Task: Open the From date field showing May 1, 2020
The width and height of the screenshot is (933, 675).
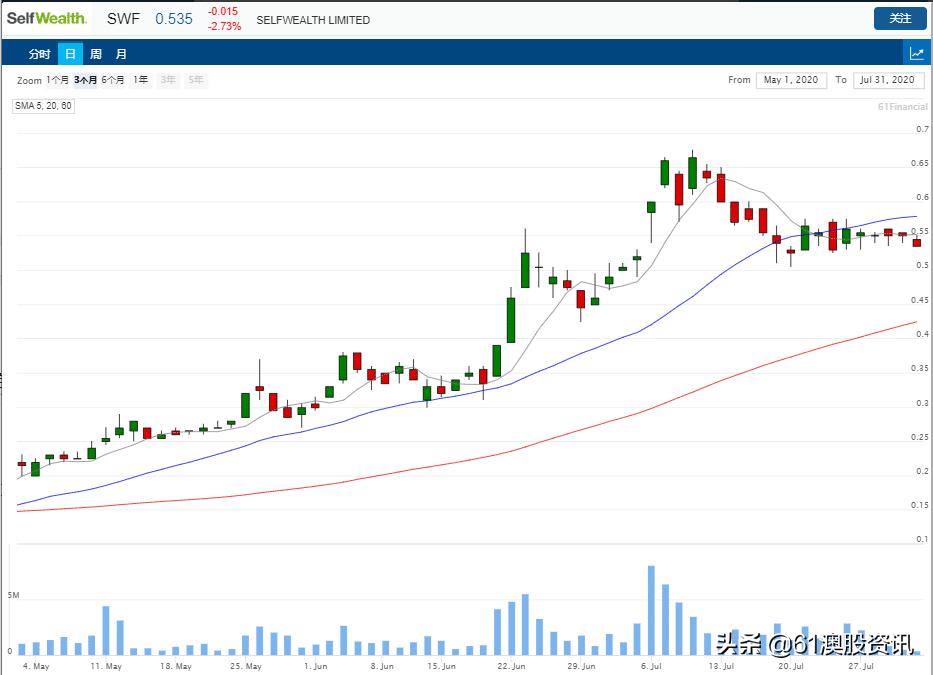Action: click(x=791, y=80)
